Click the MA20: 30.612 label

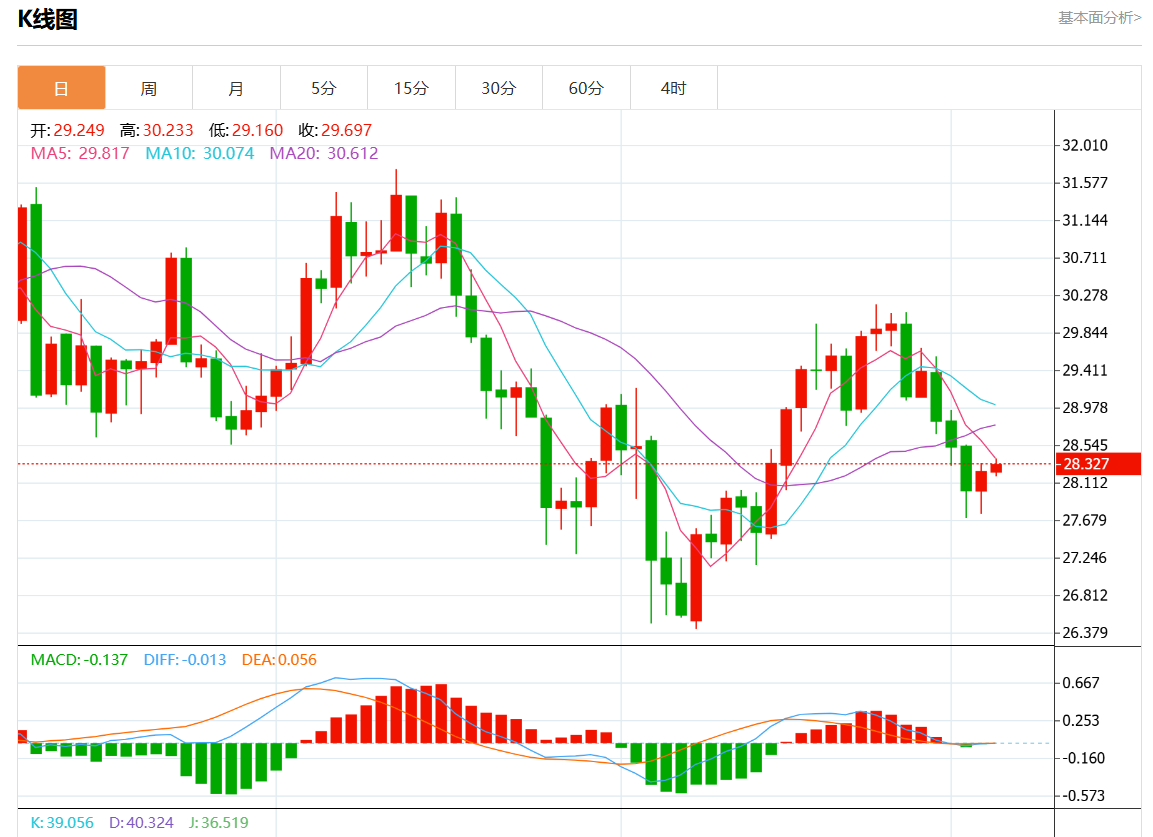point(324,153)
